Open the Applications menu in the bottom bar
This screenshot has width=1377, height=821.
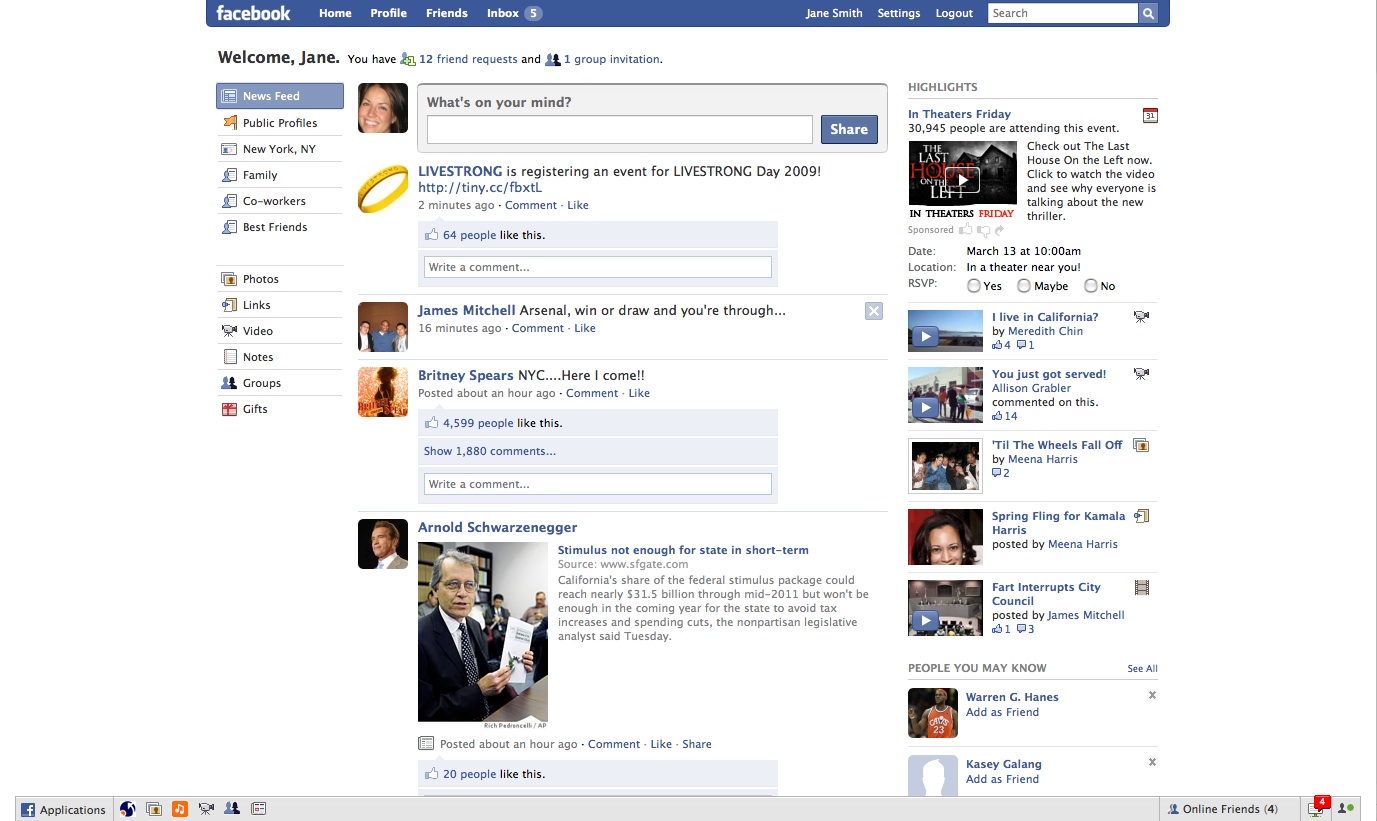[x=64, y=809]
